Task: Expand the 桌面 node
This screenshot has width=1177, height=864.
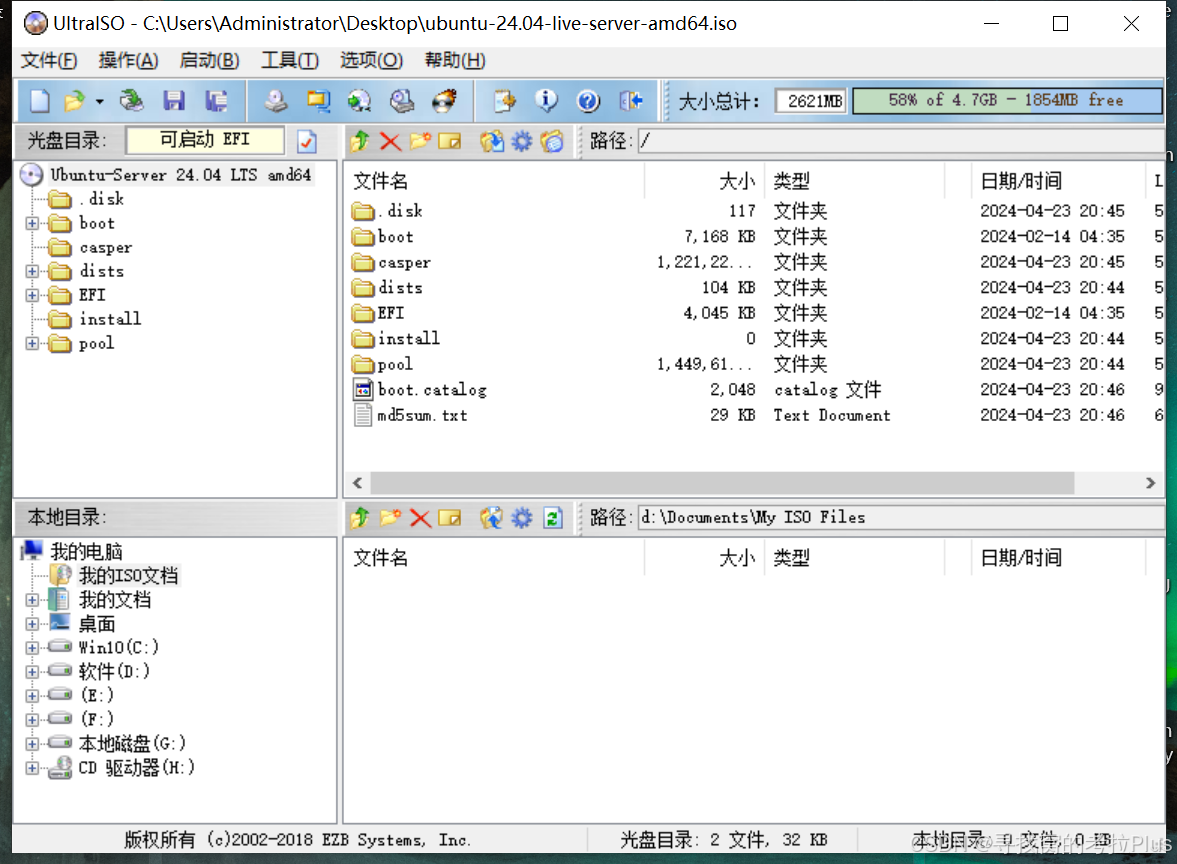Action: pyautogui.click(x=32, y=624)
